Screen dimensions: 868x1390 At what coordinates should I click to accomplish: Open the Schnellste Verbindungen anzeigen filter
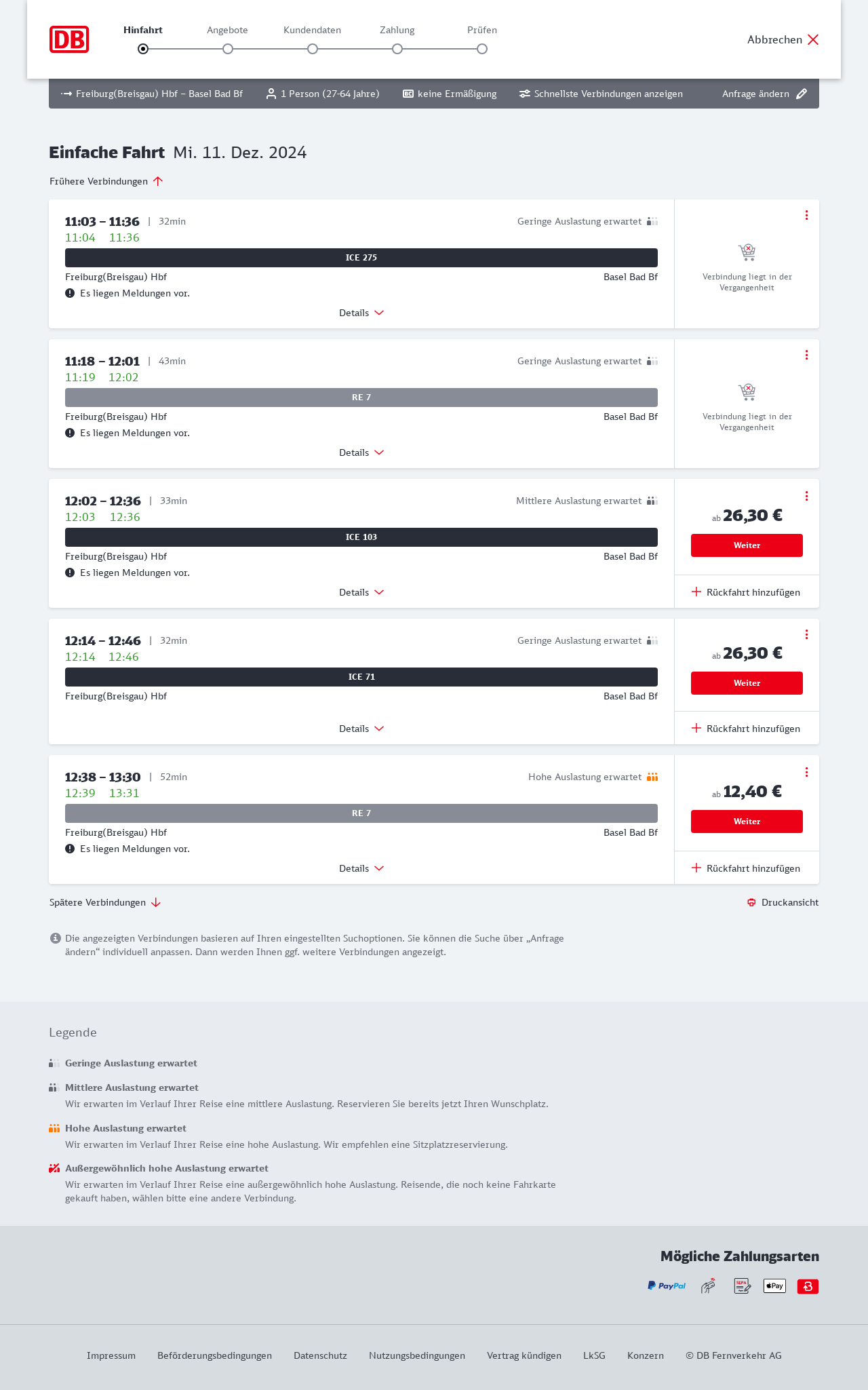pyautogui.click(x=601, y=94)
